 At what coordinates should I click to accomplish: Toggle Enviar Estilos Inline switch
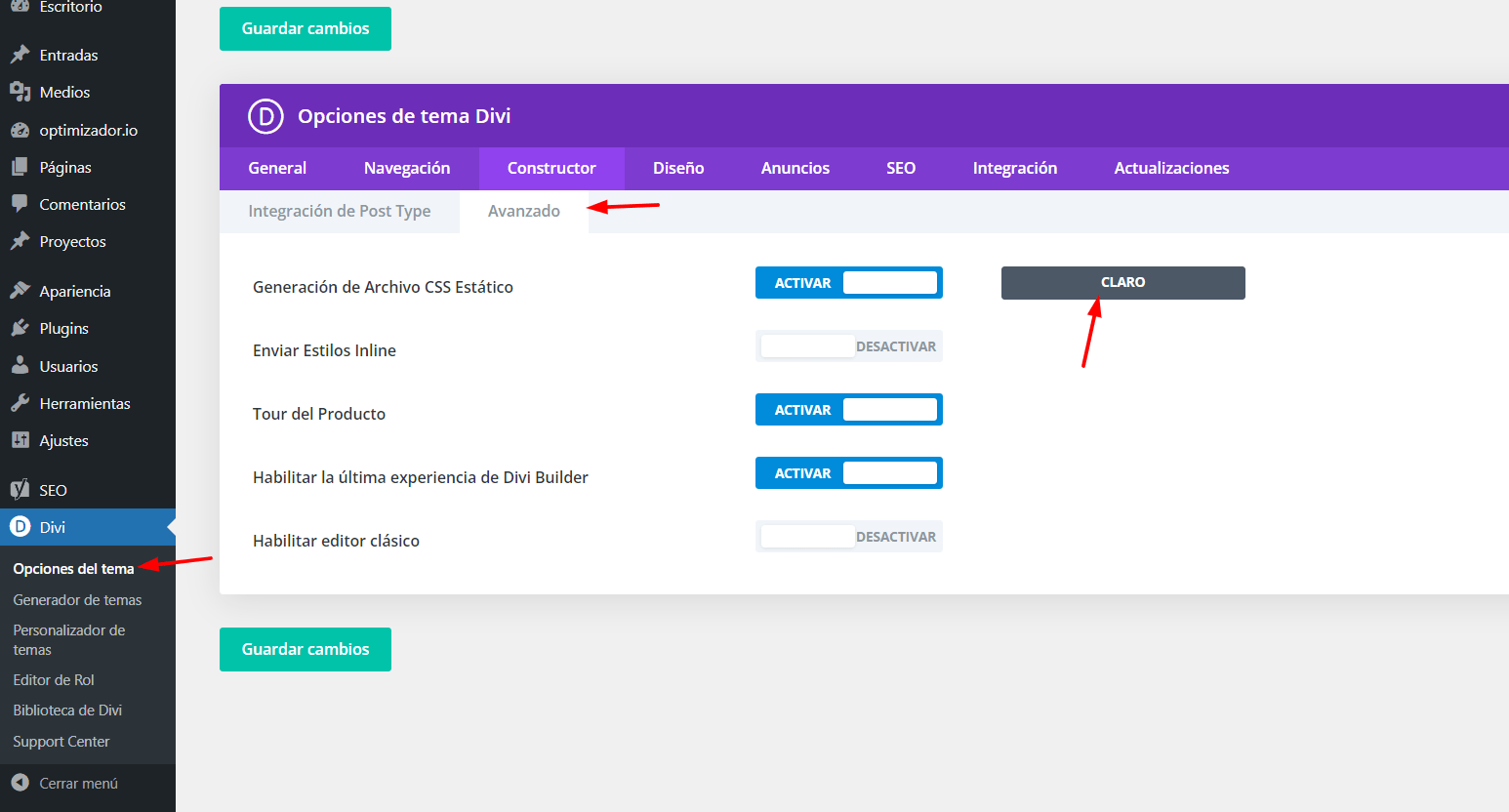[x=849, y=346]
